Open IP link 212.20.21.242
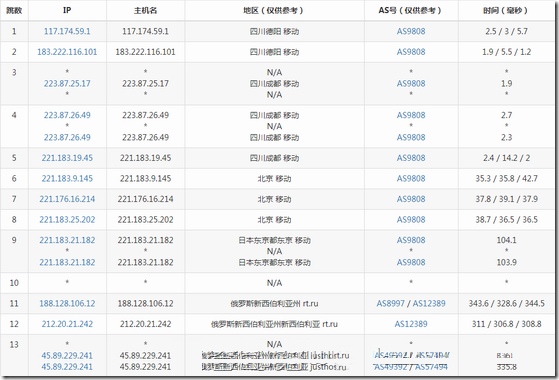Screen dimensions: 559x380 (67, 324)
